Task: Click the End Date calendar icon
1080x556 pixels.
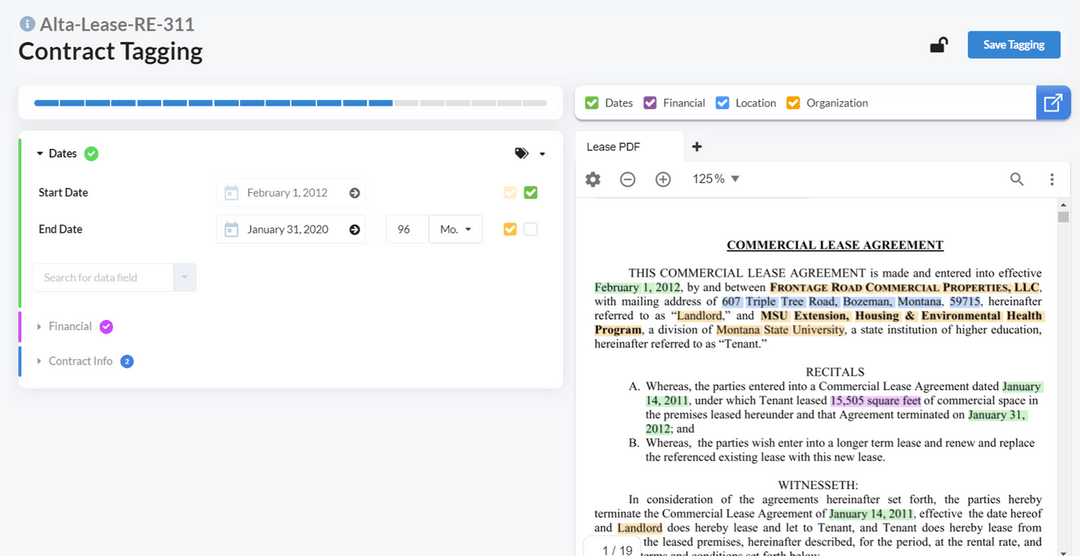Action: click(x=231, y=229)
